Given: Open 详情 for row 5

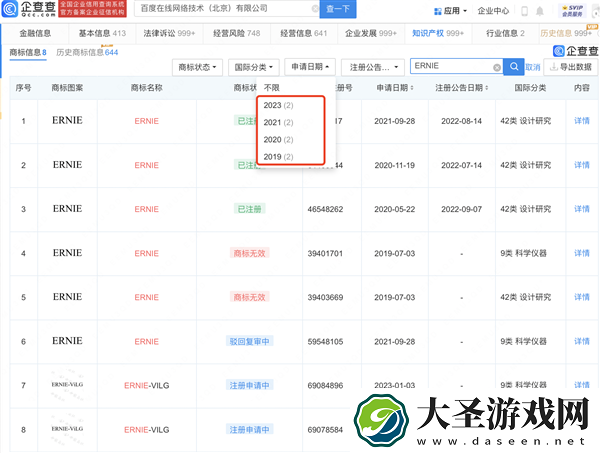Looking at the screenshot, I should [x=582, y=297].
